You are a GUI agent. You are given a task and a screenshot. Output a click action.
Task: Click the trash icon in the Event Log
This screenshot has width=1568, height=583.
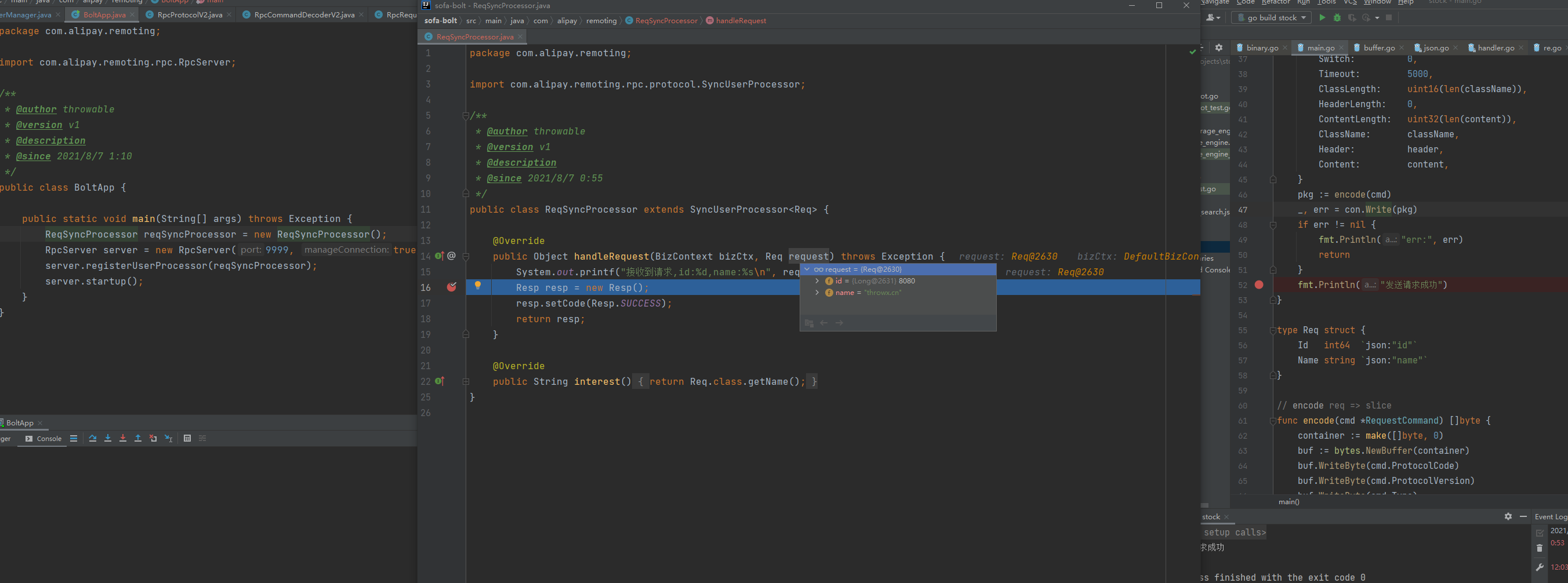(x=1540, y=548)
